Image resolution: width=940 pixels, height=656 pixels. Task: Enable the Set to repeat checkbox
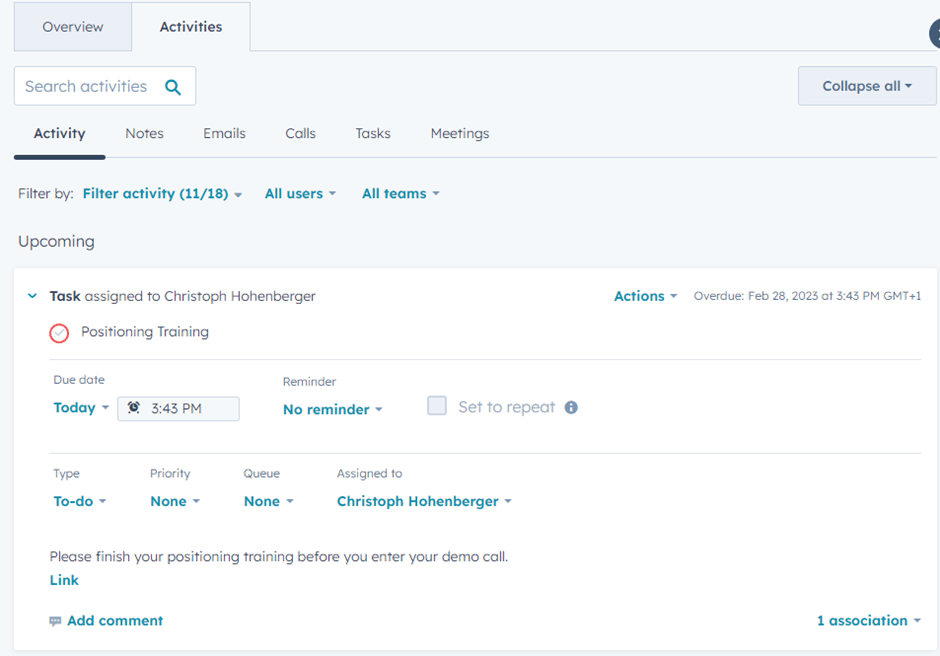coord(437,406)
